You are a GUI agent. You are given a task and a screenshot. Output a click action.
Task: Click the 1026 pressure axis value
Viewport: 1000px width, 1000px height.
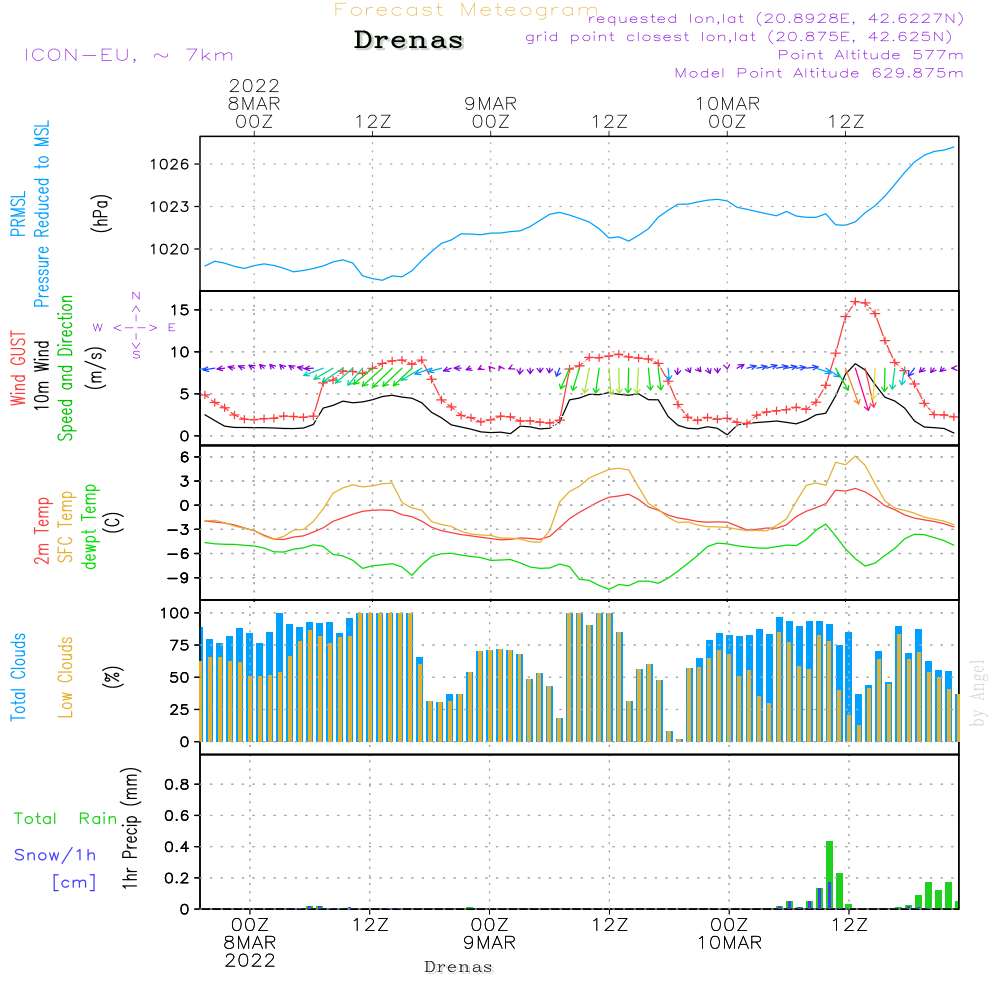click(x=170, y=165)
